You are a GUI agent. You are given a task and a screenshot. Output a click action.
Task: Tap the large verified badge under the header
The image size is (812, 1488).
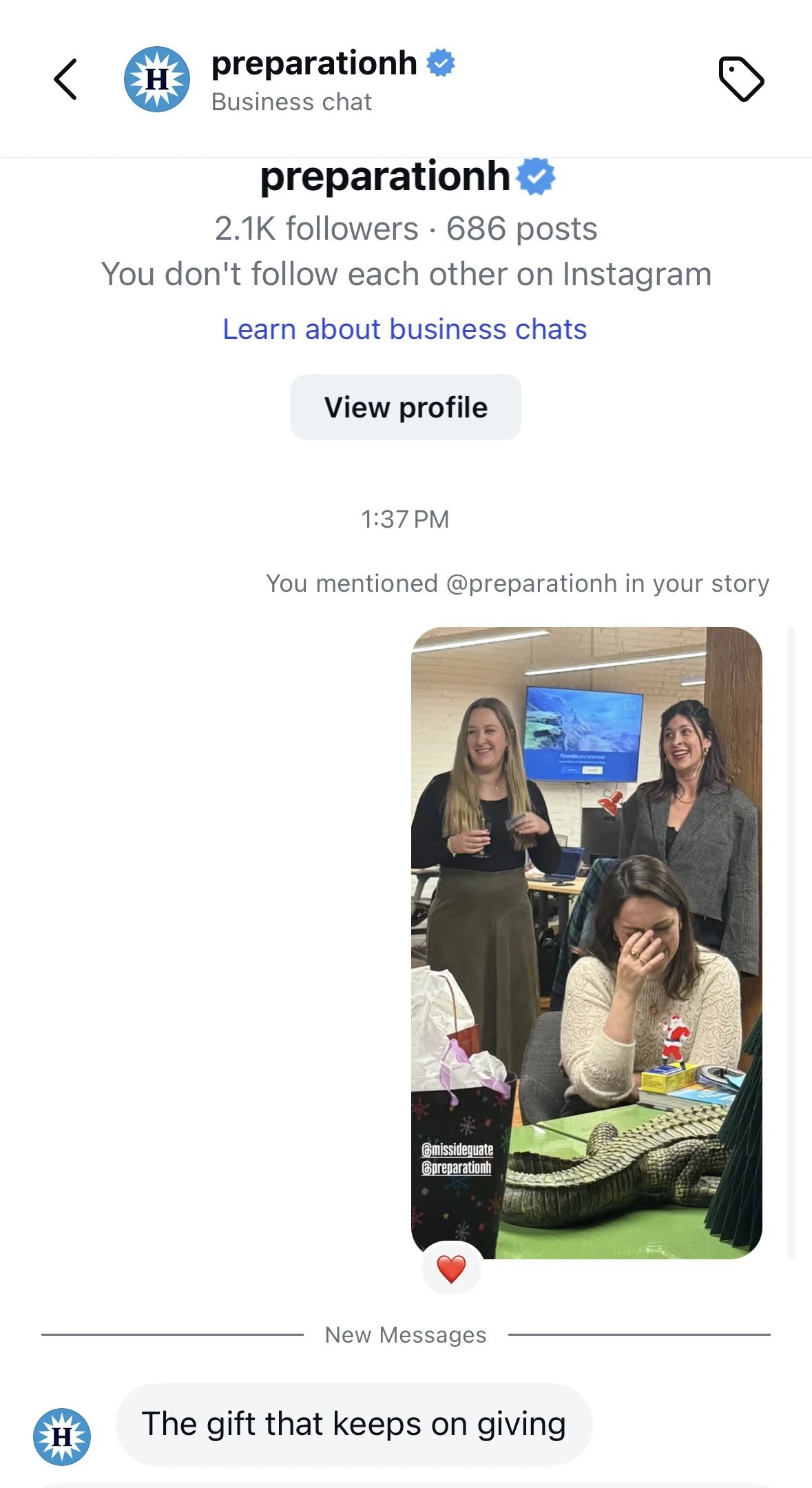point(536,176)
